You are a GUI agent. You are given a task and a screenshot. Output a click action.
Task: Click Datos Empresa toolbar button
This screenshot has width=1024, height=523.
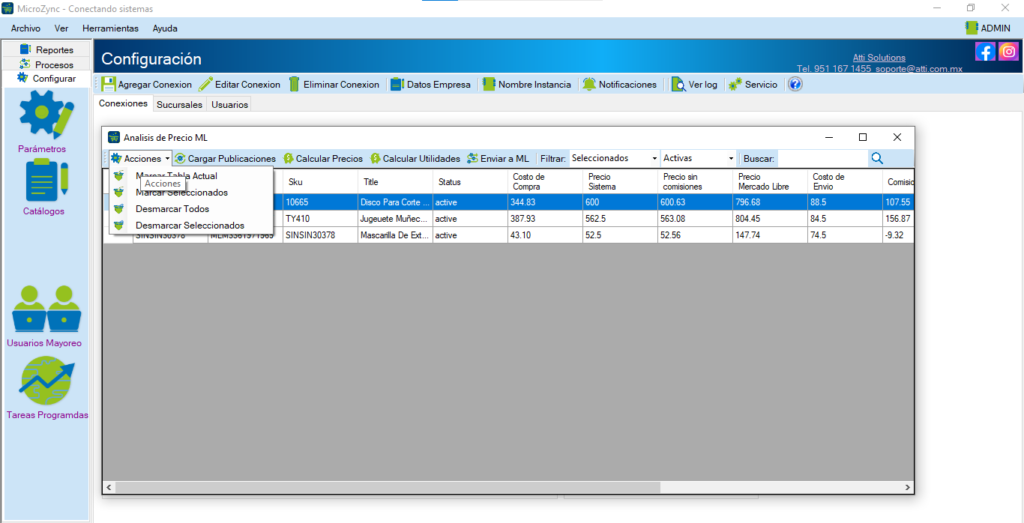click(430, 84)
